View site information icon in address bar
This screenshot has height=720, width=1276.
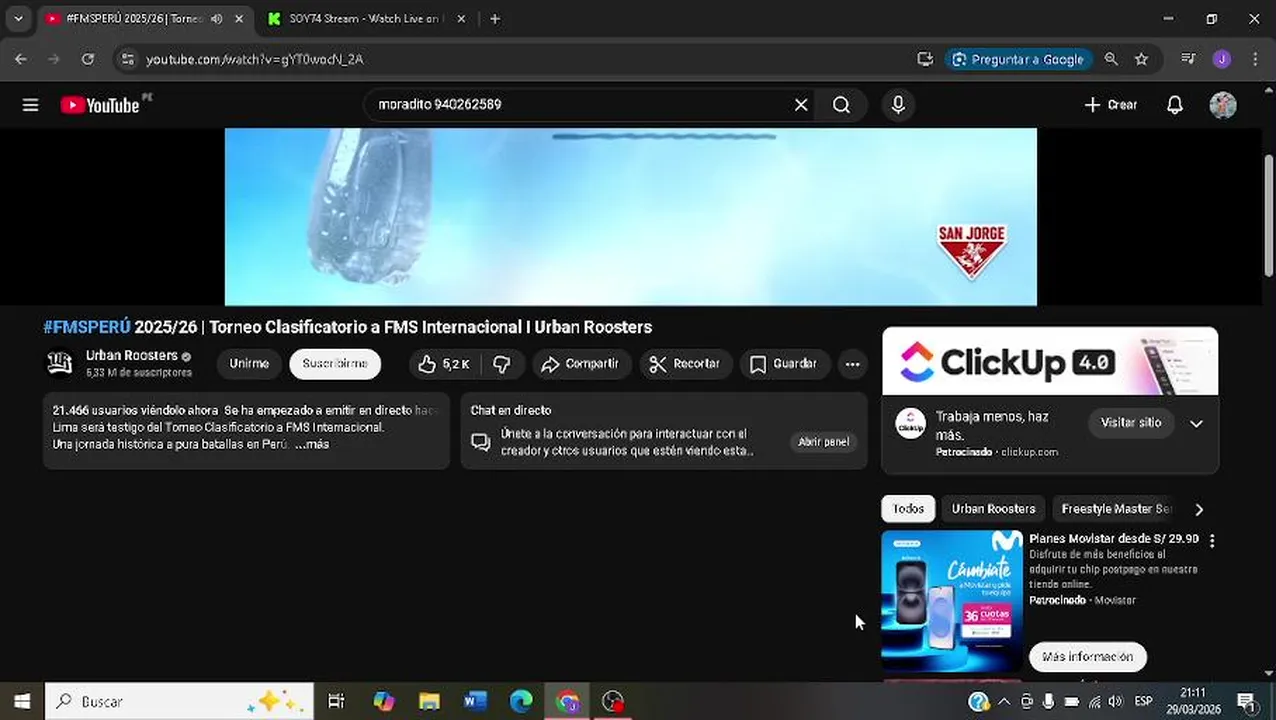point(126,59)
